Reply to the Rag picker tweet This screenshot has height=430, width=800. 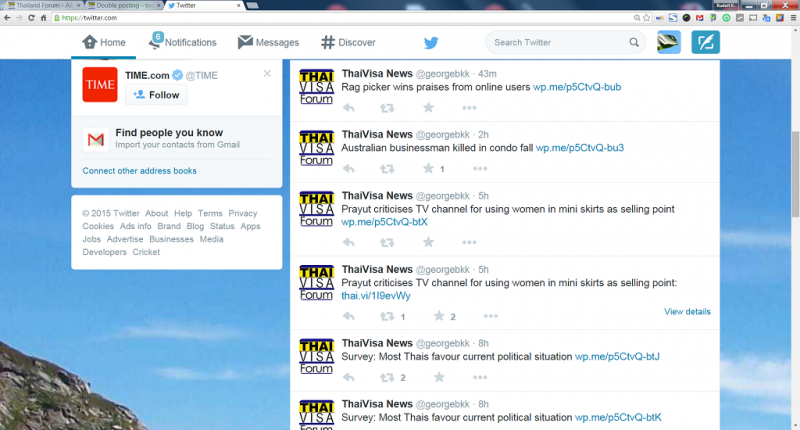[x=349, y=108]
